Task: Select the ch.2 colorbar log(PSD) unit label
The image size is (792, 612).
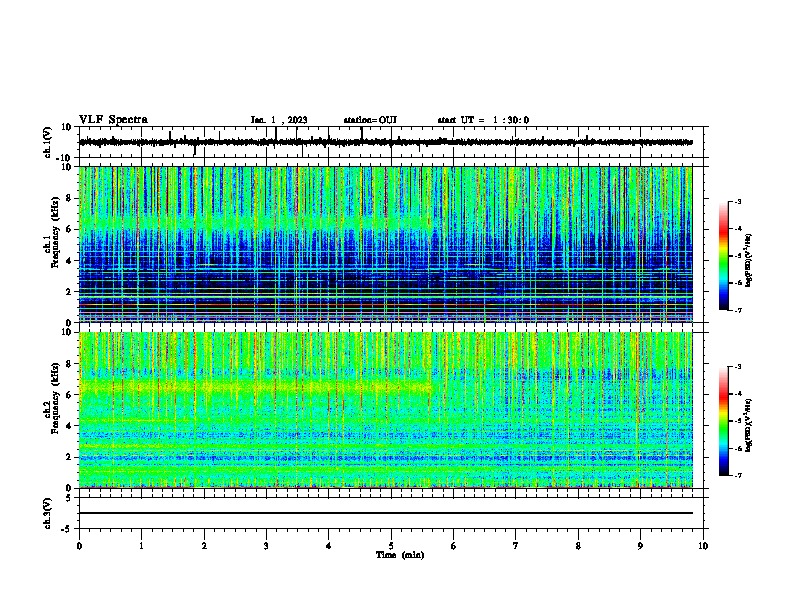Action: [x=749, y=425]
